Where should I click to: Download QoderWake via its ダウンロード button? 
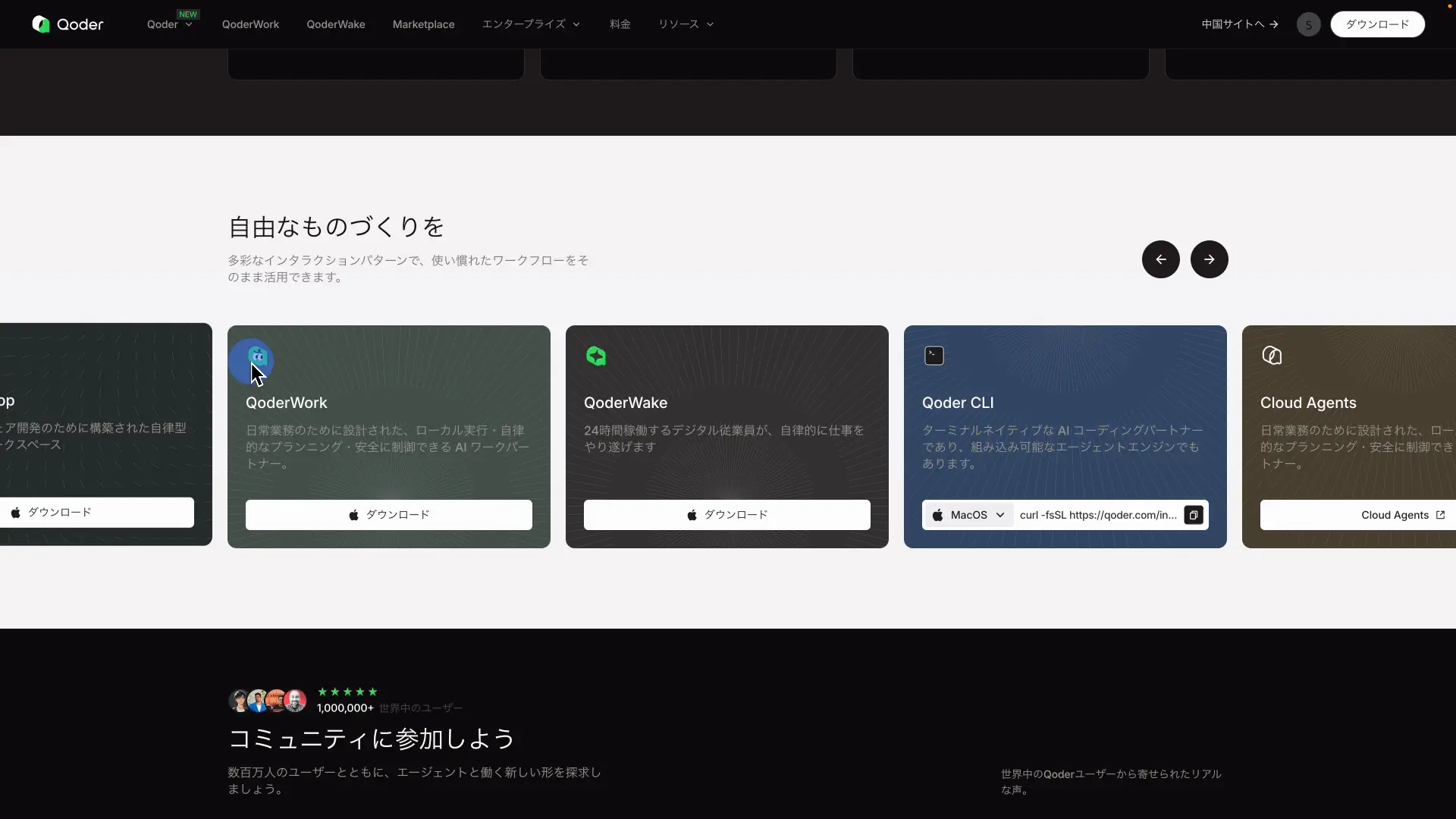click(727, 515)
